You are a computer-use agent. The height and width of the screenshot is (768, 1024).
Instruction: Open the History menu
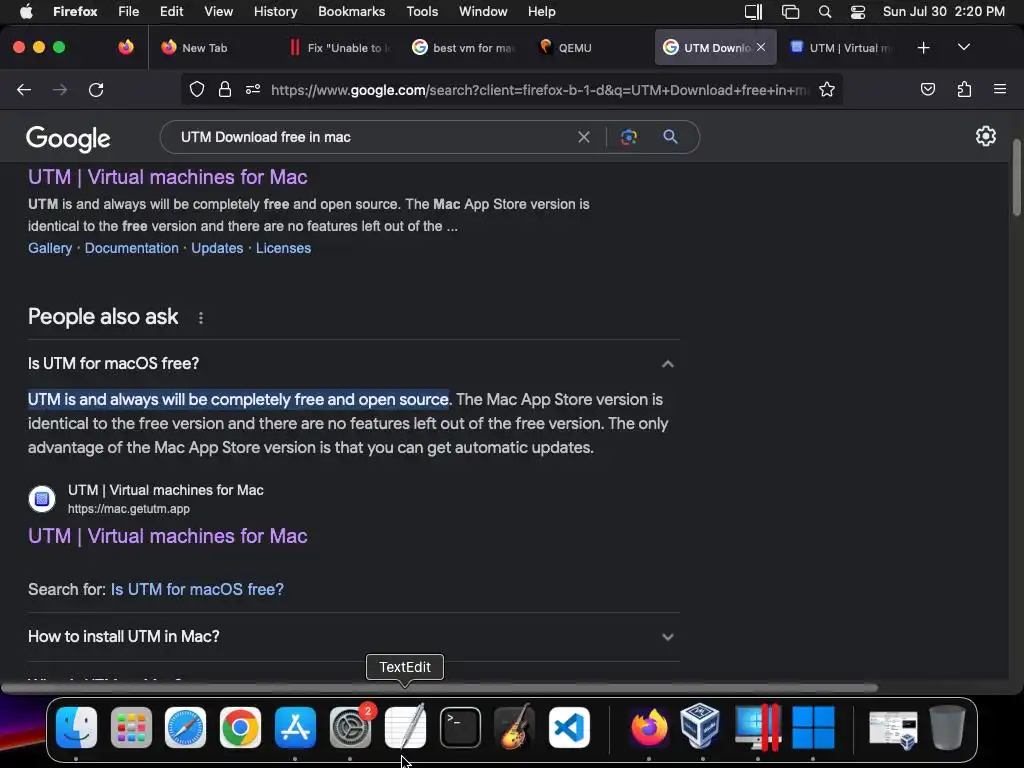tap(275, 12)
